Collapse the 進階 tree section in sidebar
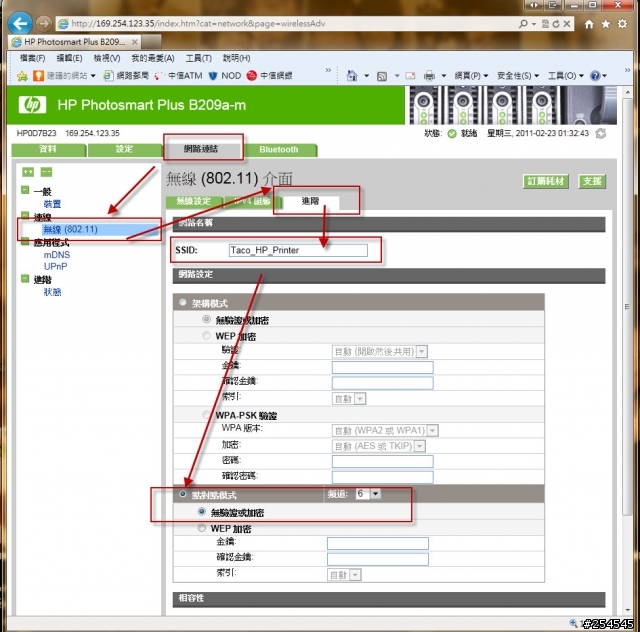 (25, 279)
